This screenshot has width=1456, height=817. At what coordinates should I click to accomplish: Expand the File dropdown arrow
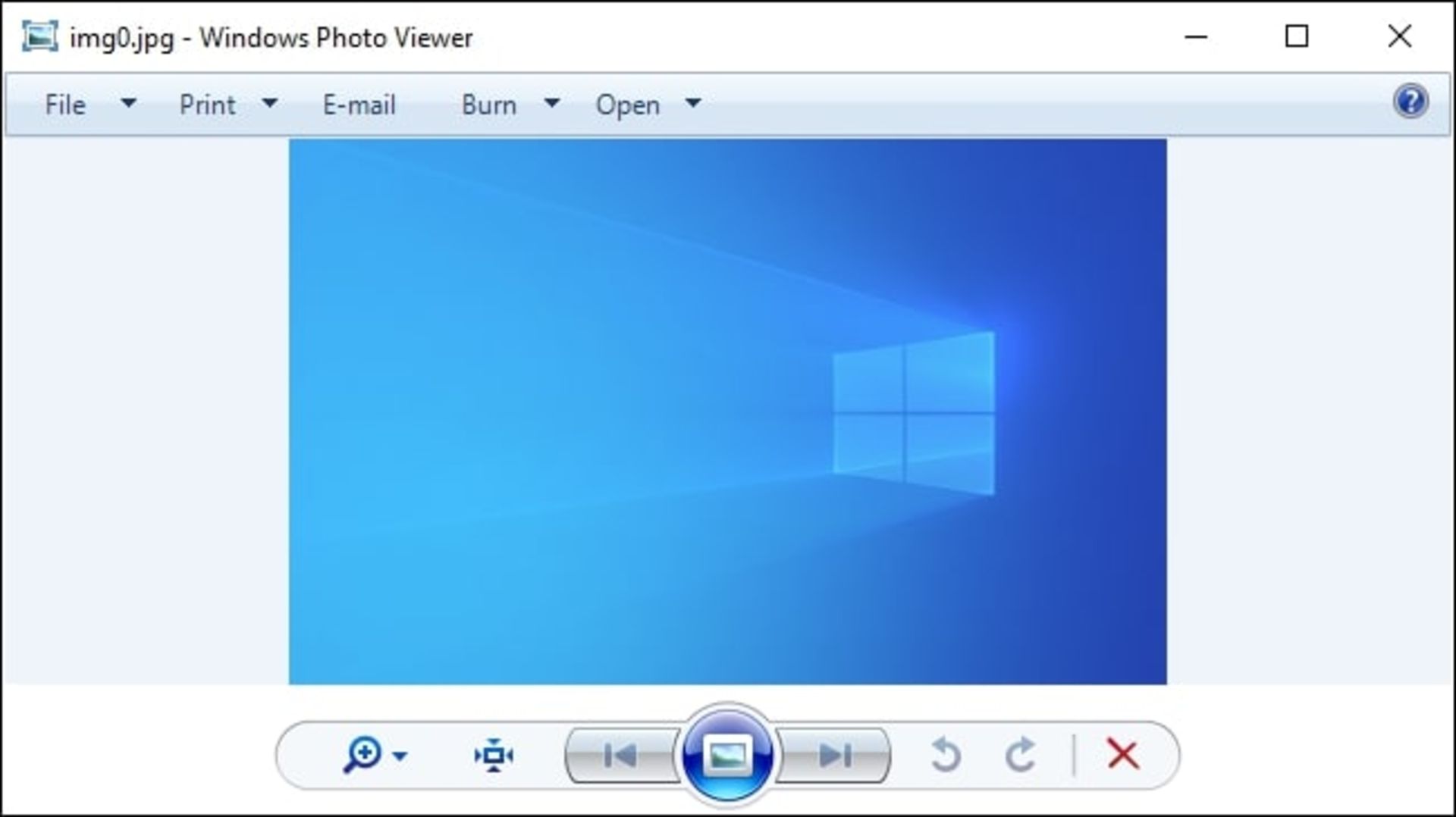pos(129,103)
